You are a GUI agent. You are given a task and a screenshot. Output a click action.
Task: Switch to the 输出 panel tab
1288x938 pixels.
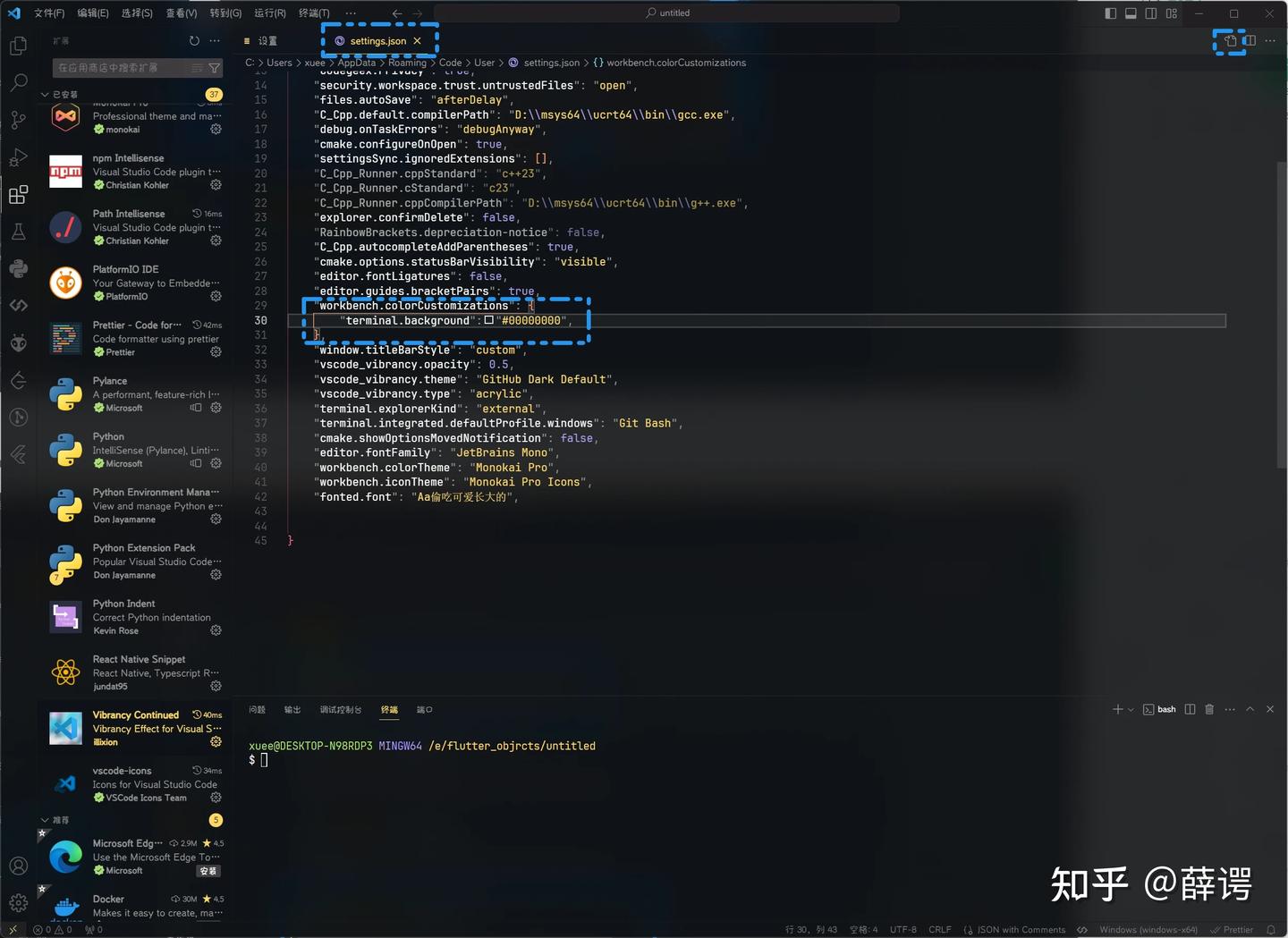[x=292, y=709]
